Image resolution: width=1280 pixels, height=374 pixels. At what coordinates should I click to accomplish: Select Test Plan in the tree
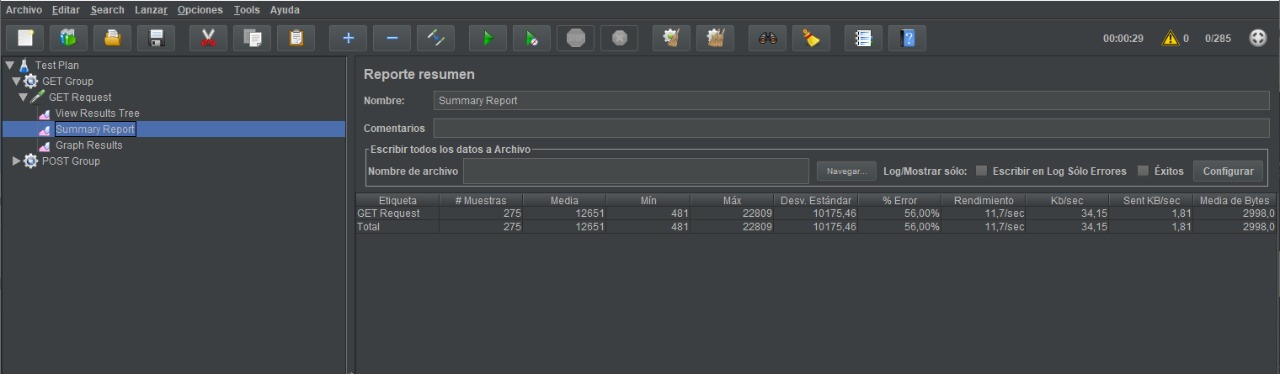[57, 65]
